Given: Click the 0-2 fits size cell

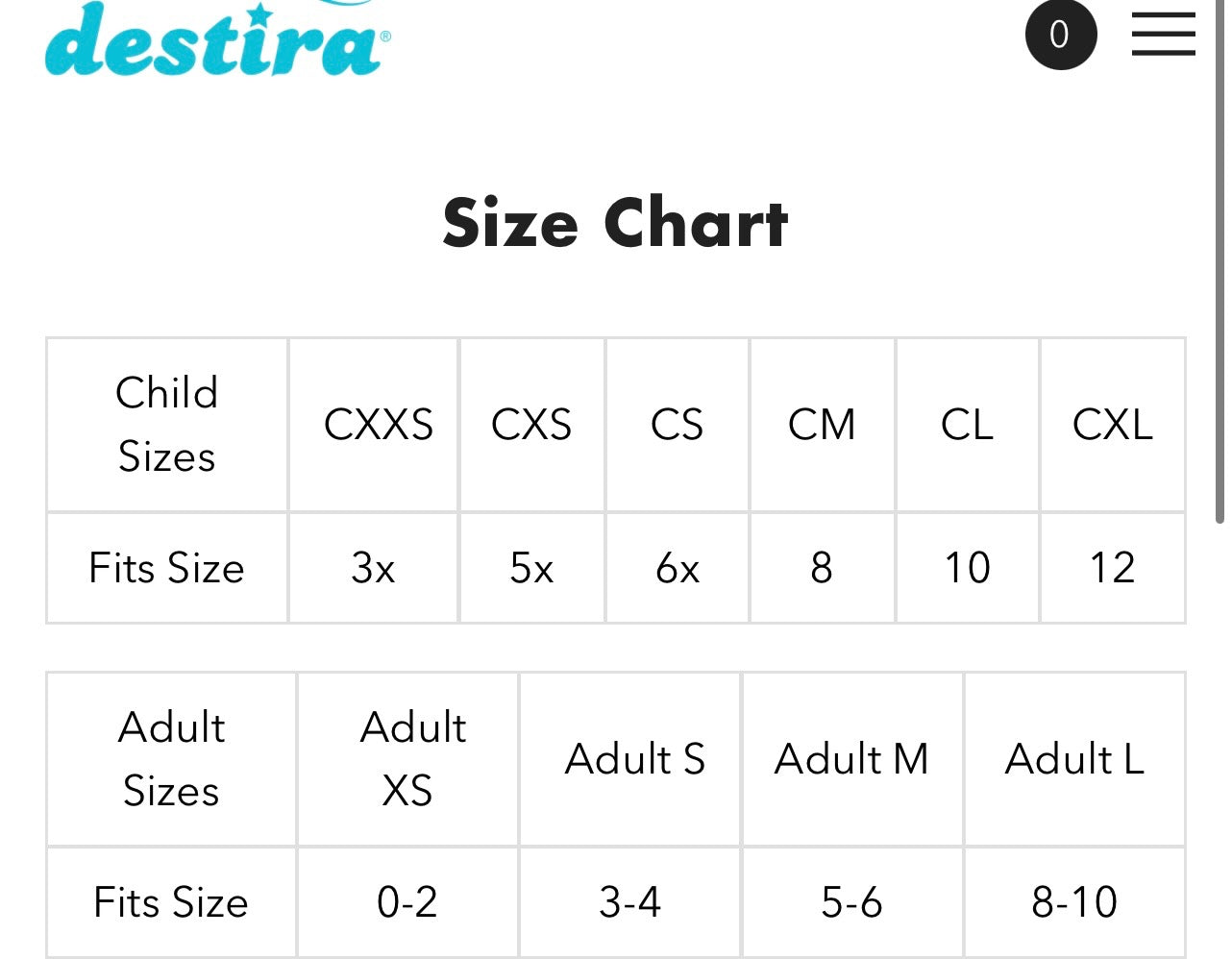Looking at the screenshot, I should click(407, 902).
